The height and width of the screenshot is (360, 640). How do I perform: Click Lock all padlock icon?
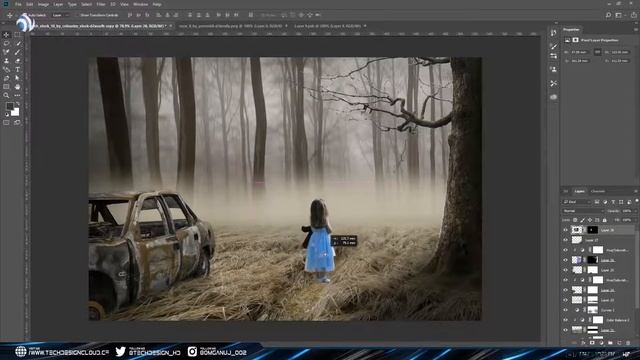[x=604, y=220]
